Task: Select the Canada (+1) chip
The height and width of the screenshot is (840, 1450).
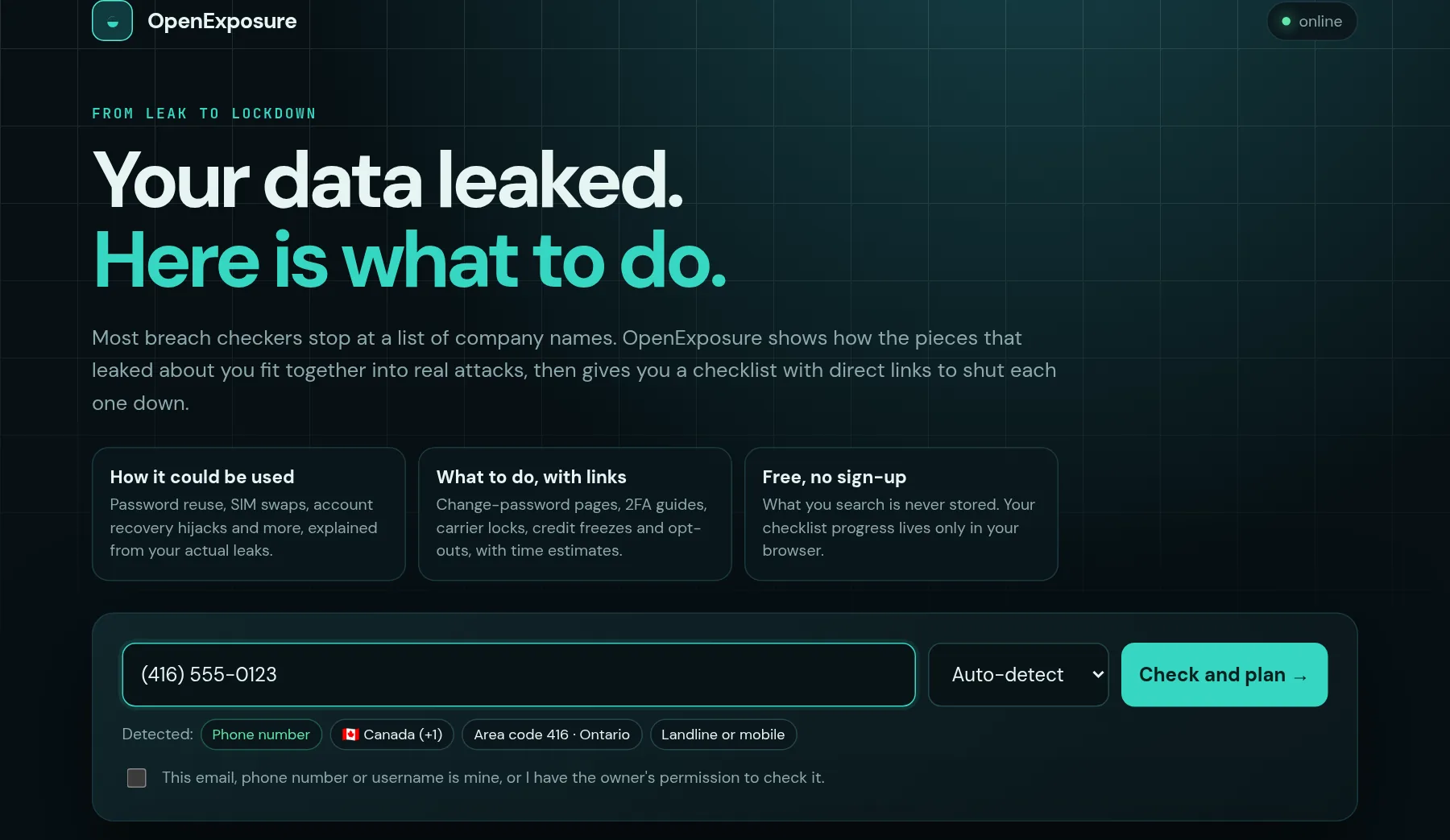Action: pos(391,734)
